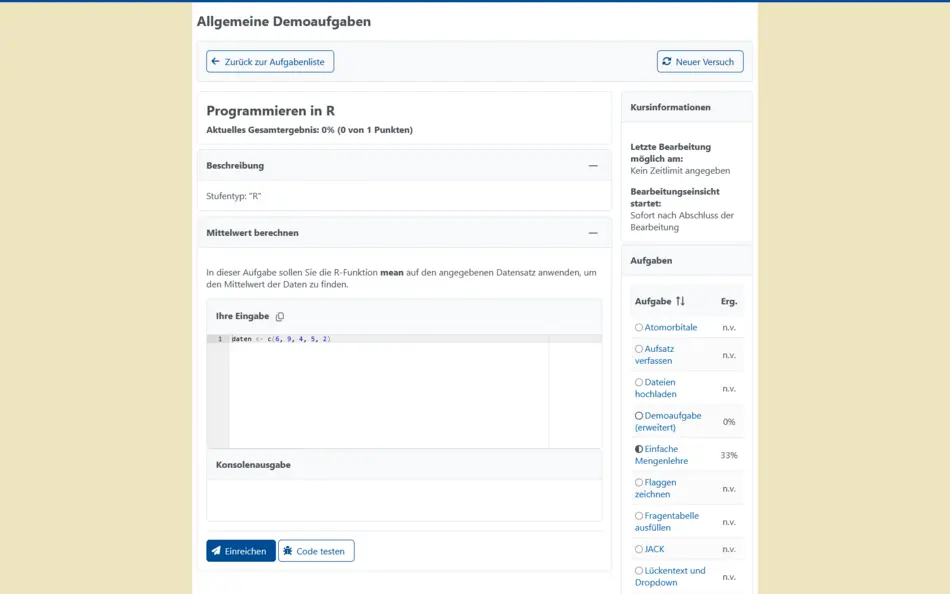
Task: Open the Einfache Mengenlehre task link
Action: pyautogui.click(x=660, y=455)
